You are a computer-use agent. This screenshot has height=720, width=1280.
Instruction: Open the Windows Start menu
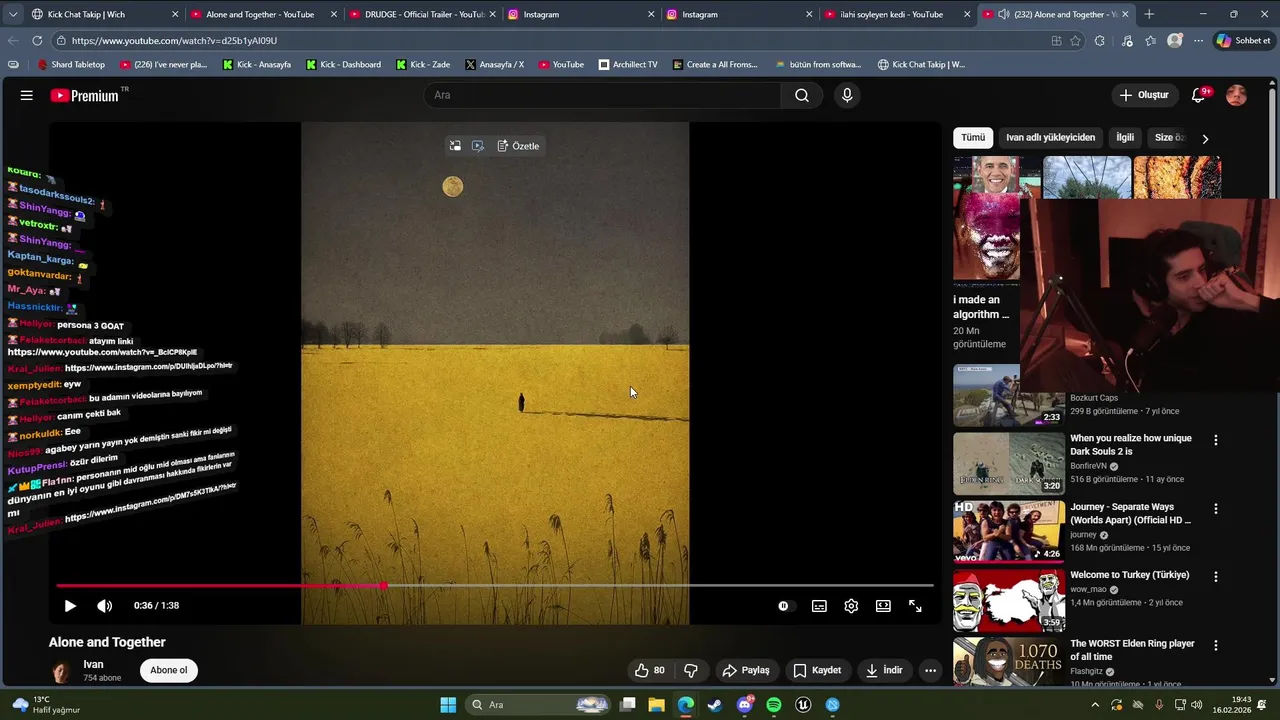[x=448, y=705]
